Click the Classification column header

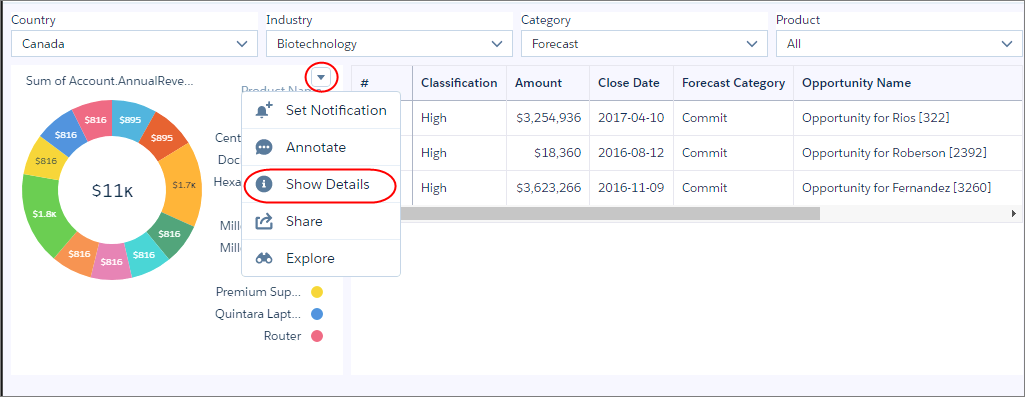tap(459, 83)
